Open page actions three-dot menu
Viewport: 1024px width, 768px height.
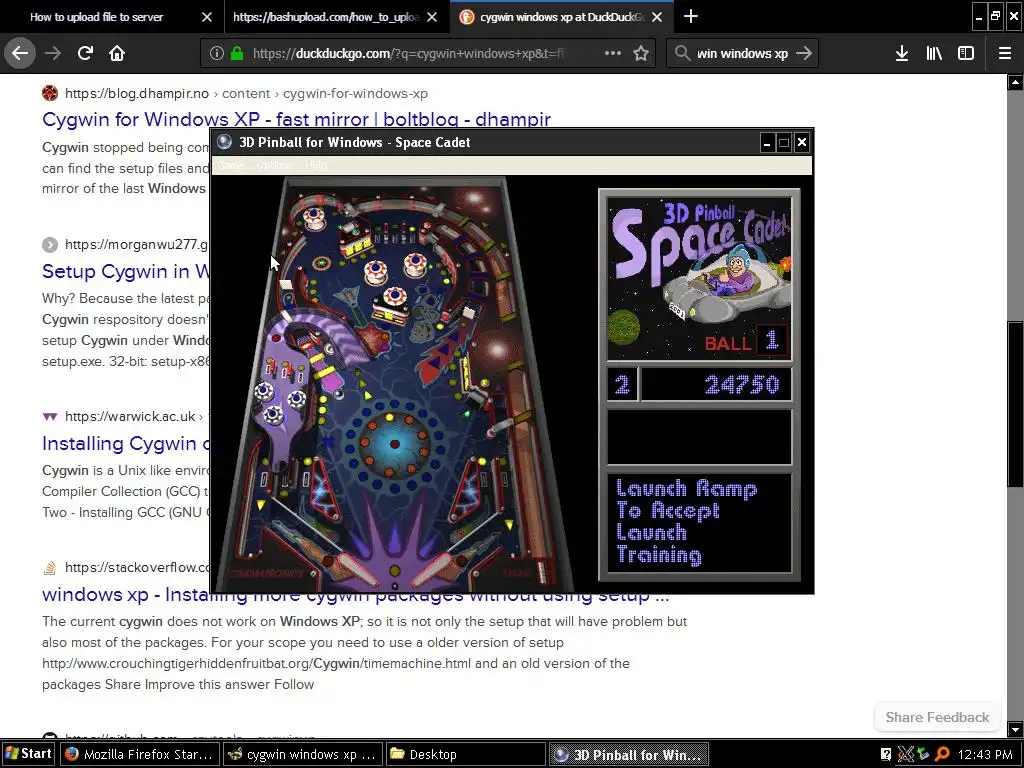[613, 53]
